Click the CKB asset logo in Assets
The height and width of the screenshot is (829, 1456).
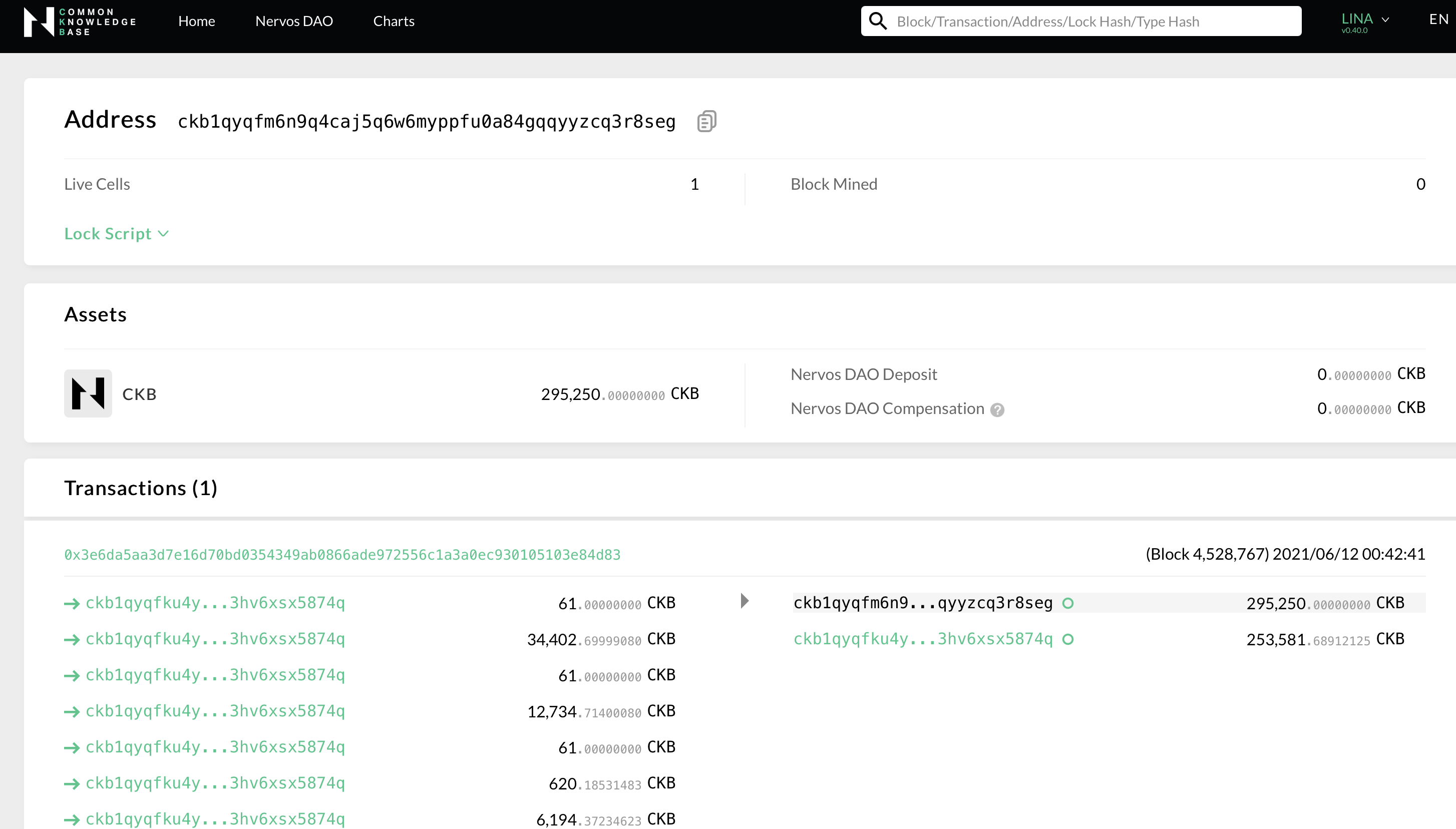coord(88,393)
